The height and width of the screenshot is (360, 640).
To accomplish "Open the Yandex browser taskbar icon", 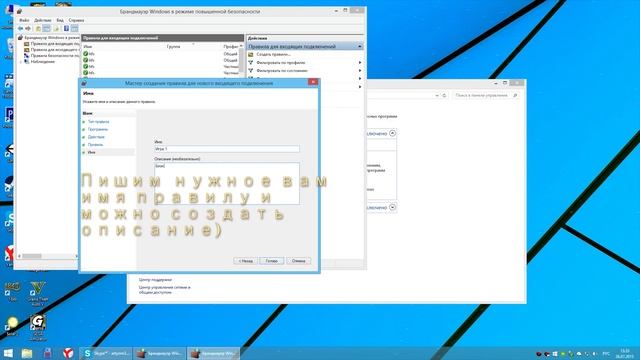I will click(x=68, y=353).
